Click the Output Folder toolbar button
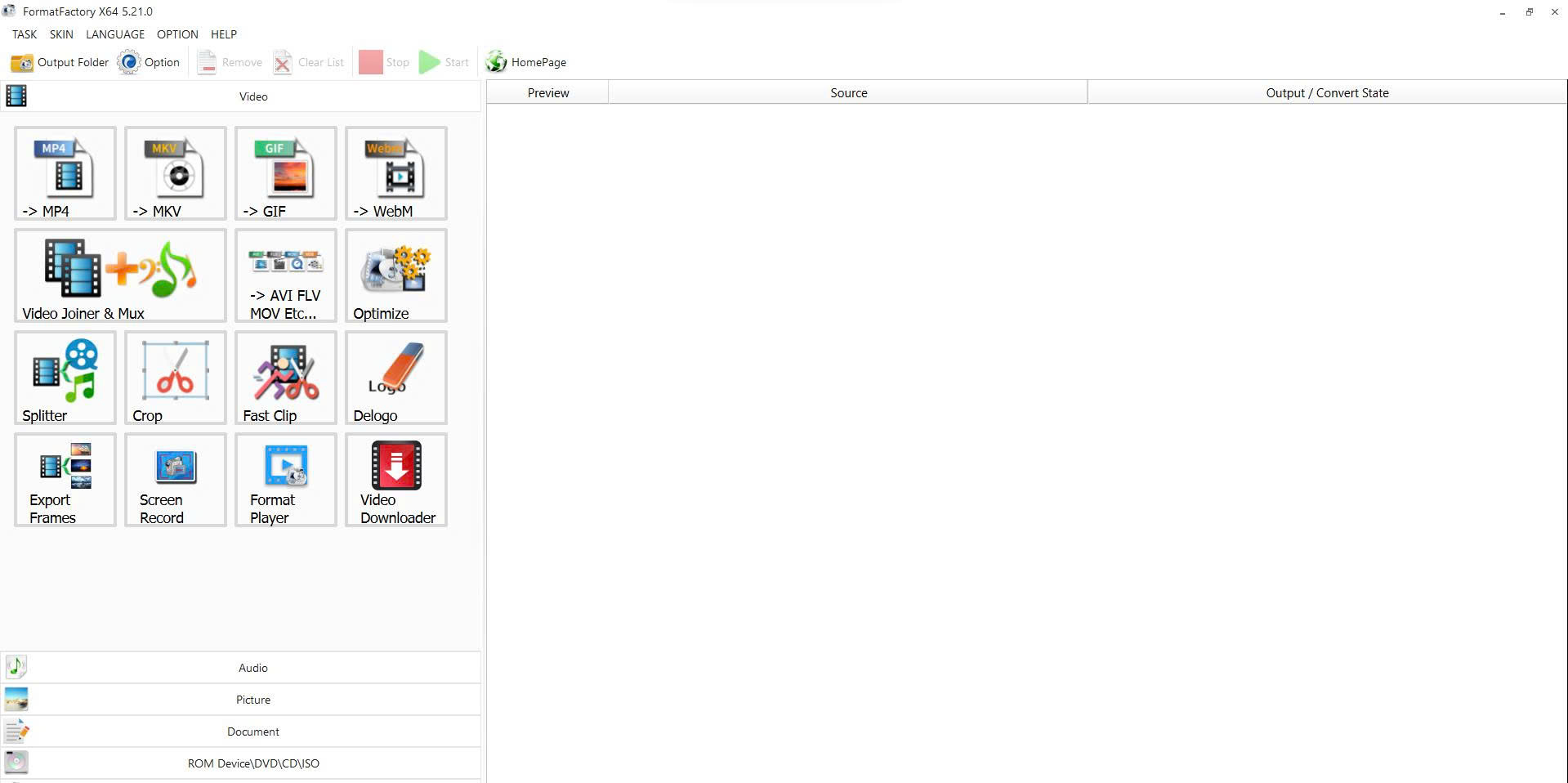Viewport: 1568px width, 783px height. [59, 62]
